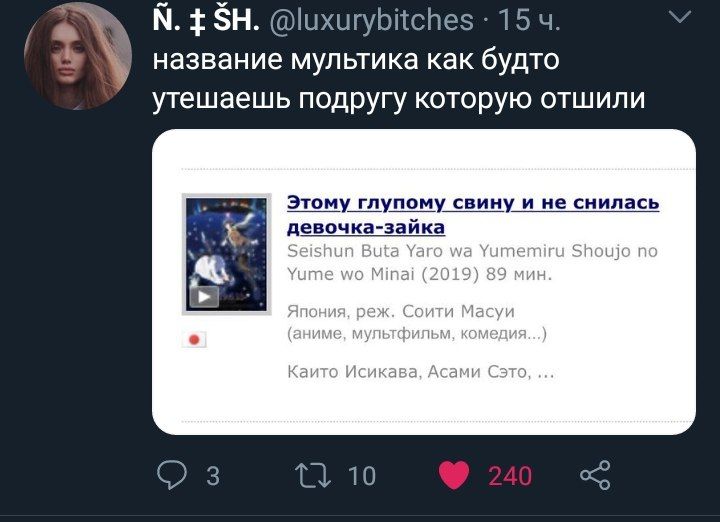The image size is (720, 522).
Task: View the retweet count 10
Action: tap(362, 476)
